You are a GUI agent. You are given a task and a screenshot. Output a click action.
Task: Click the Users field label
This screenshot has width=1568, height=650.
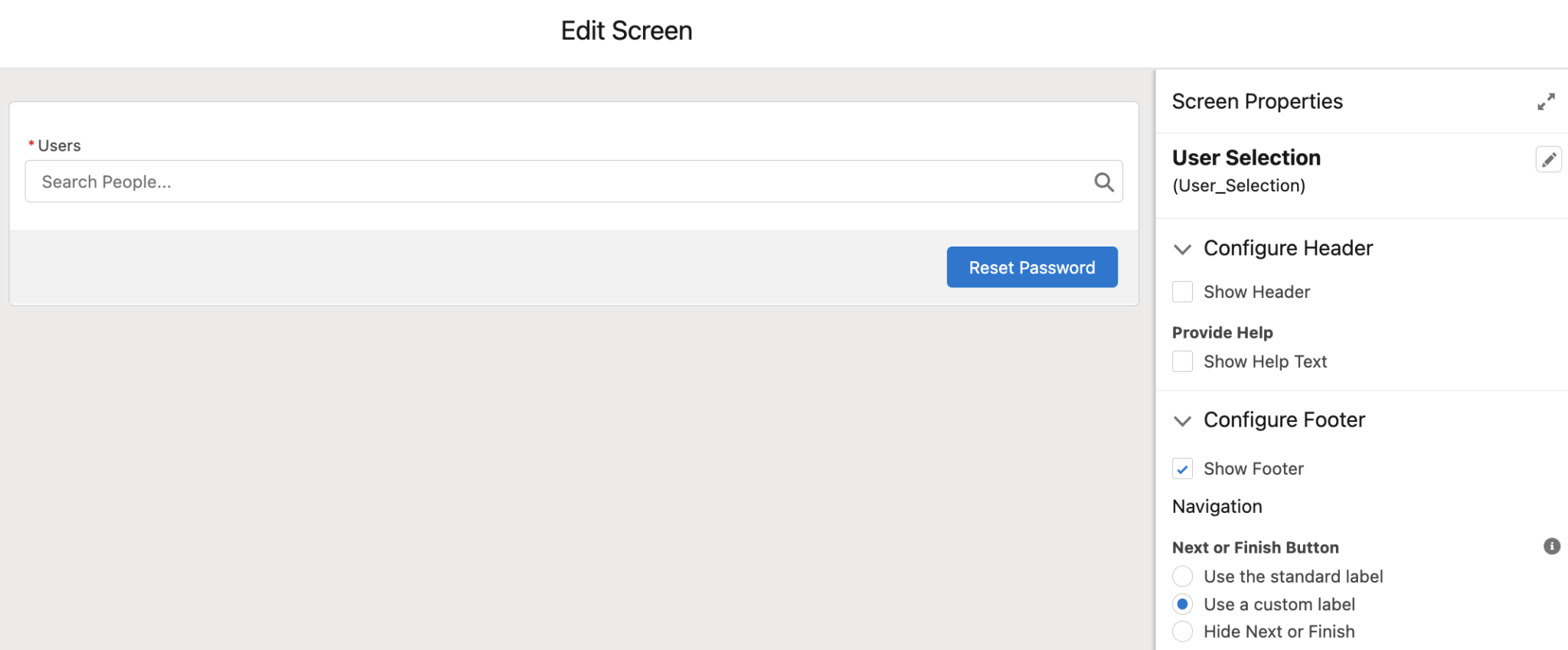coord(59,145)
